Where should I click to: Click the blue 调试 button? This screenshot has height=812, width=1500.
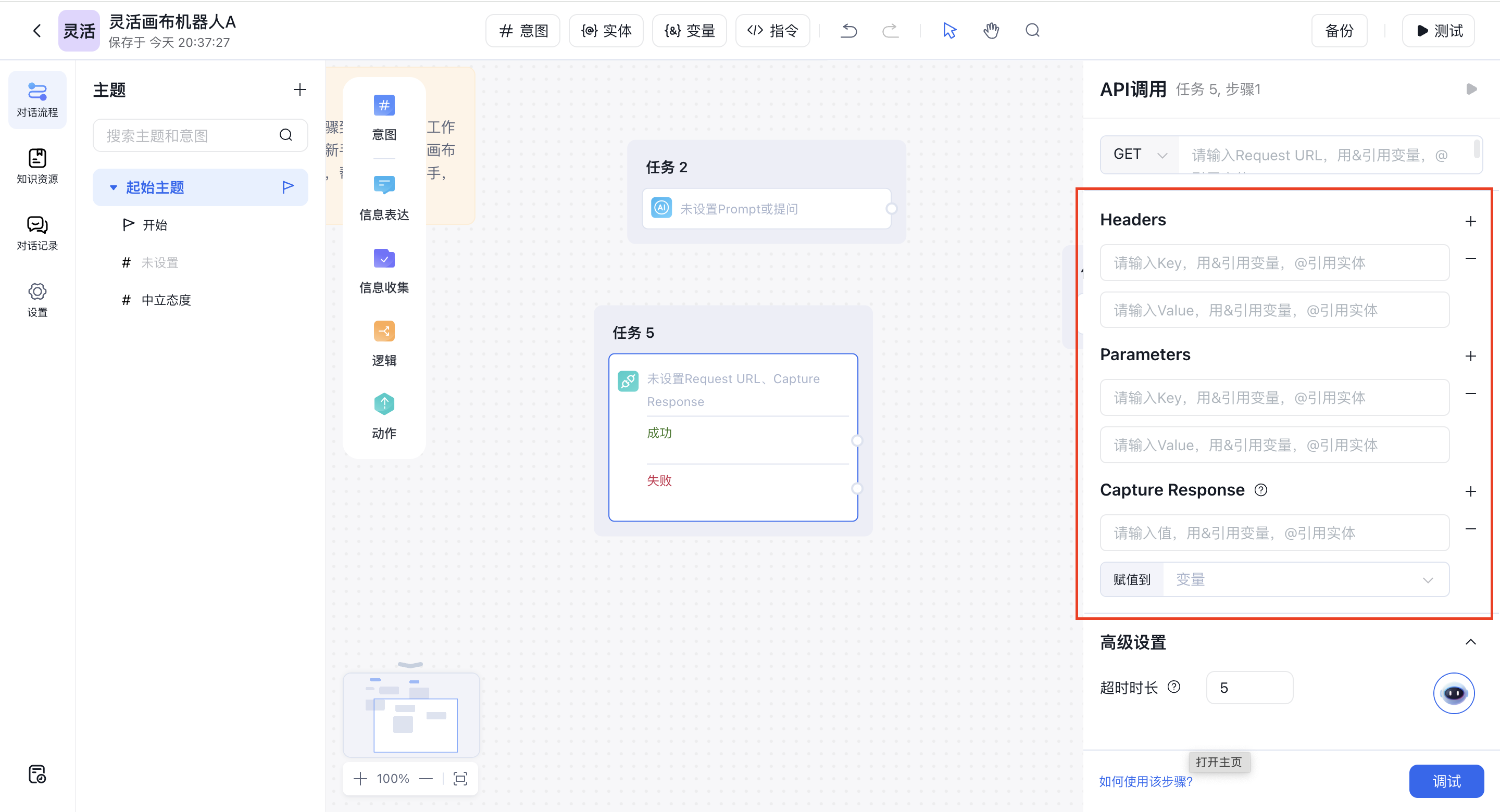pos(1446,781)
